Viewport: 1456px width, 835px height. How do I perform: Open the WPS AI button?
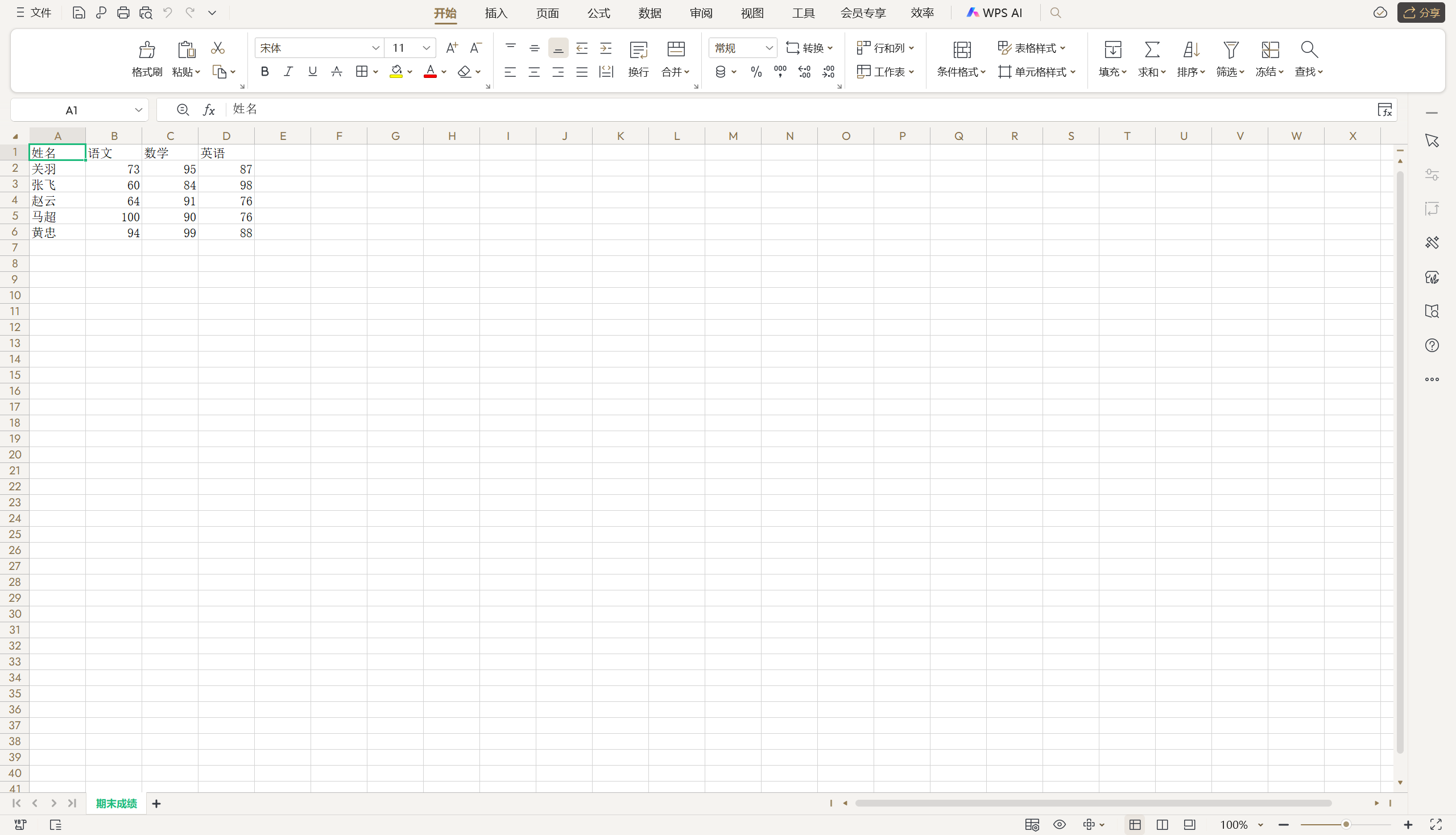pyautogui.click(x=994, y=13)
